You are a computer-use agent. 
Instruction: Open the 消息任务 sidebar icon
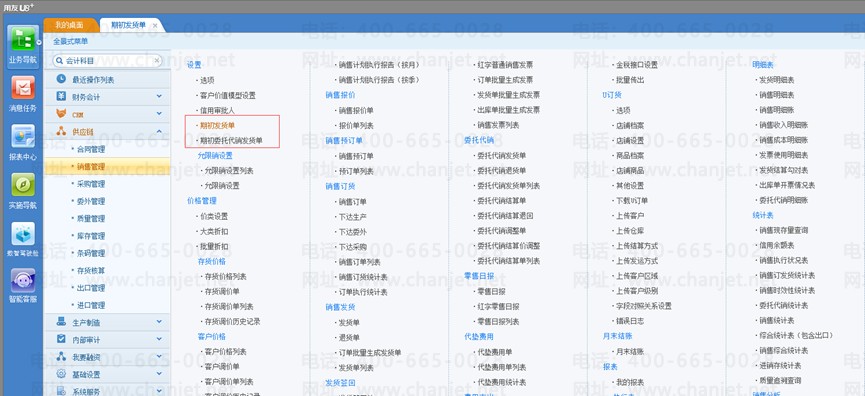23,93
